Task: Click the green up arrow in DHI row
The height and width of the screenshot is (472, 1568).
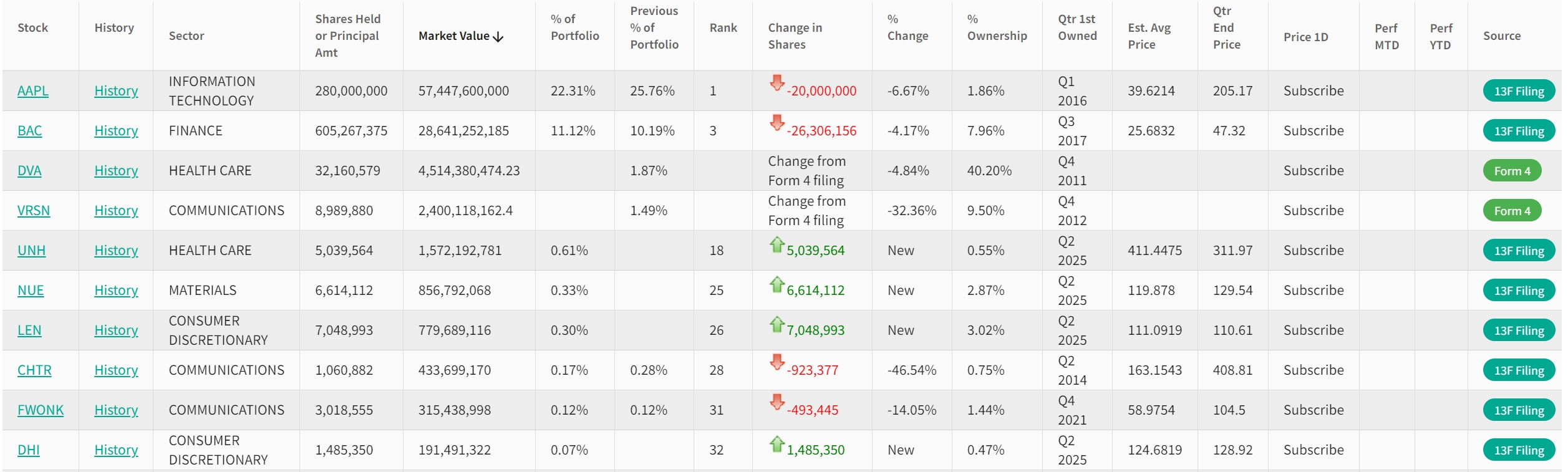Action: coord(777,444)
